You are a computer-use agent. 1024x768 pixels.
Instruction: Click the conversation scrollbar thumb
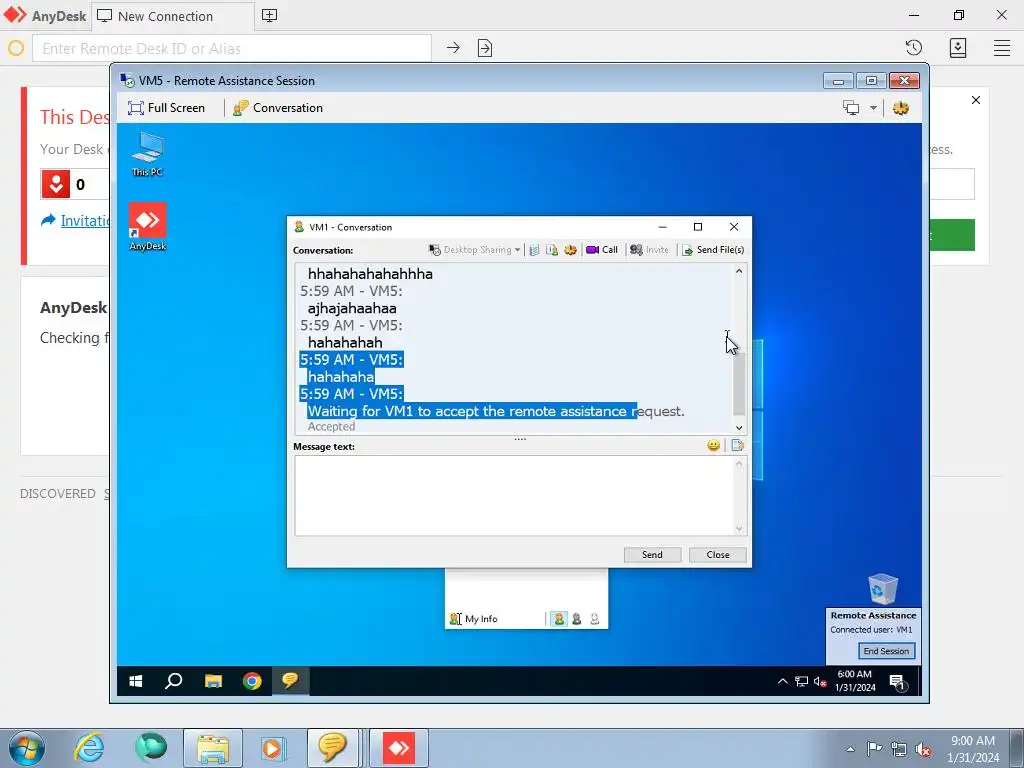(739, 385)
